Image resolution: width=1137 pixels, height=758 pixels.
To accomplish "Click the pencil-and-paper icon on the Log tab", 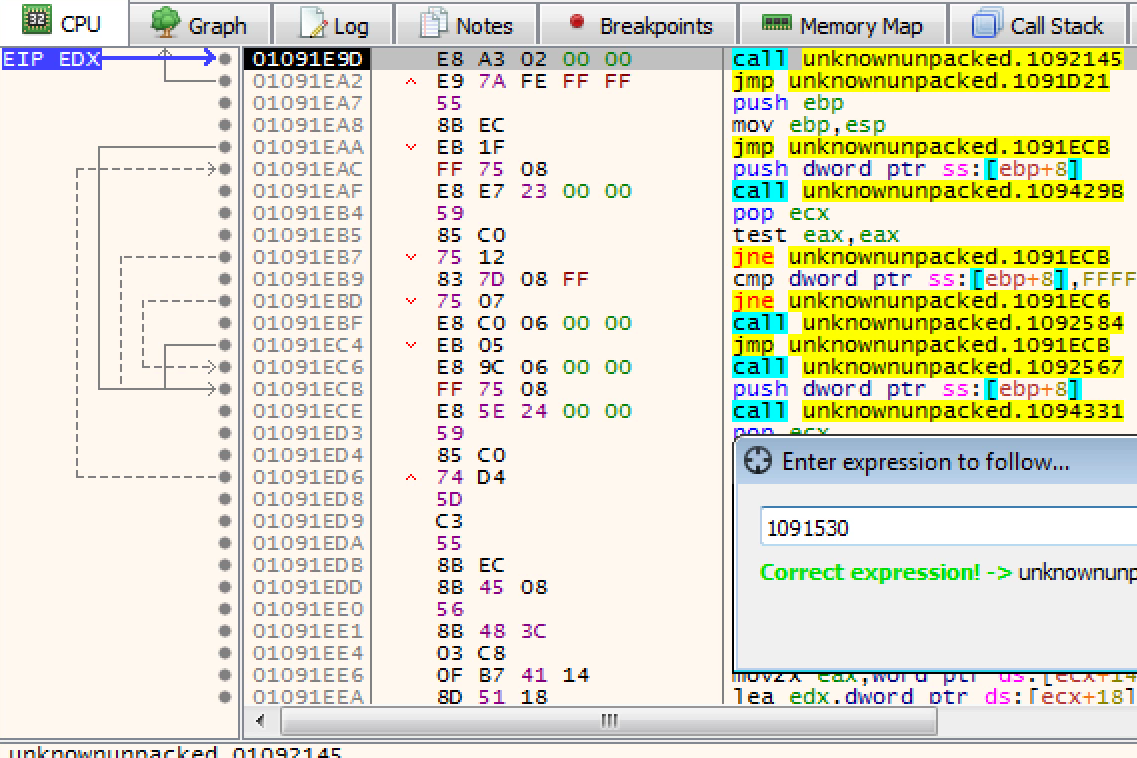I will coord(313,24).
